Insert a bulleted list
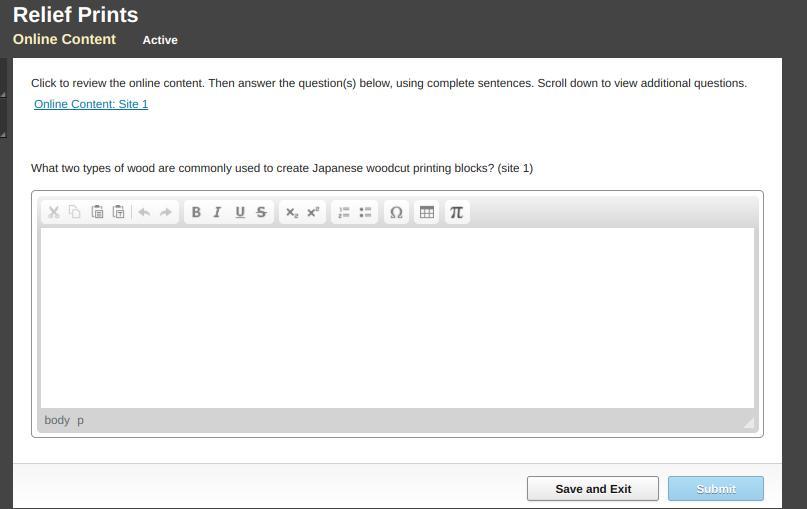This screenshot has height=509, width=807. pyautogui.click(x=365, y=212)
